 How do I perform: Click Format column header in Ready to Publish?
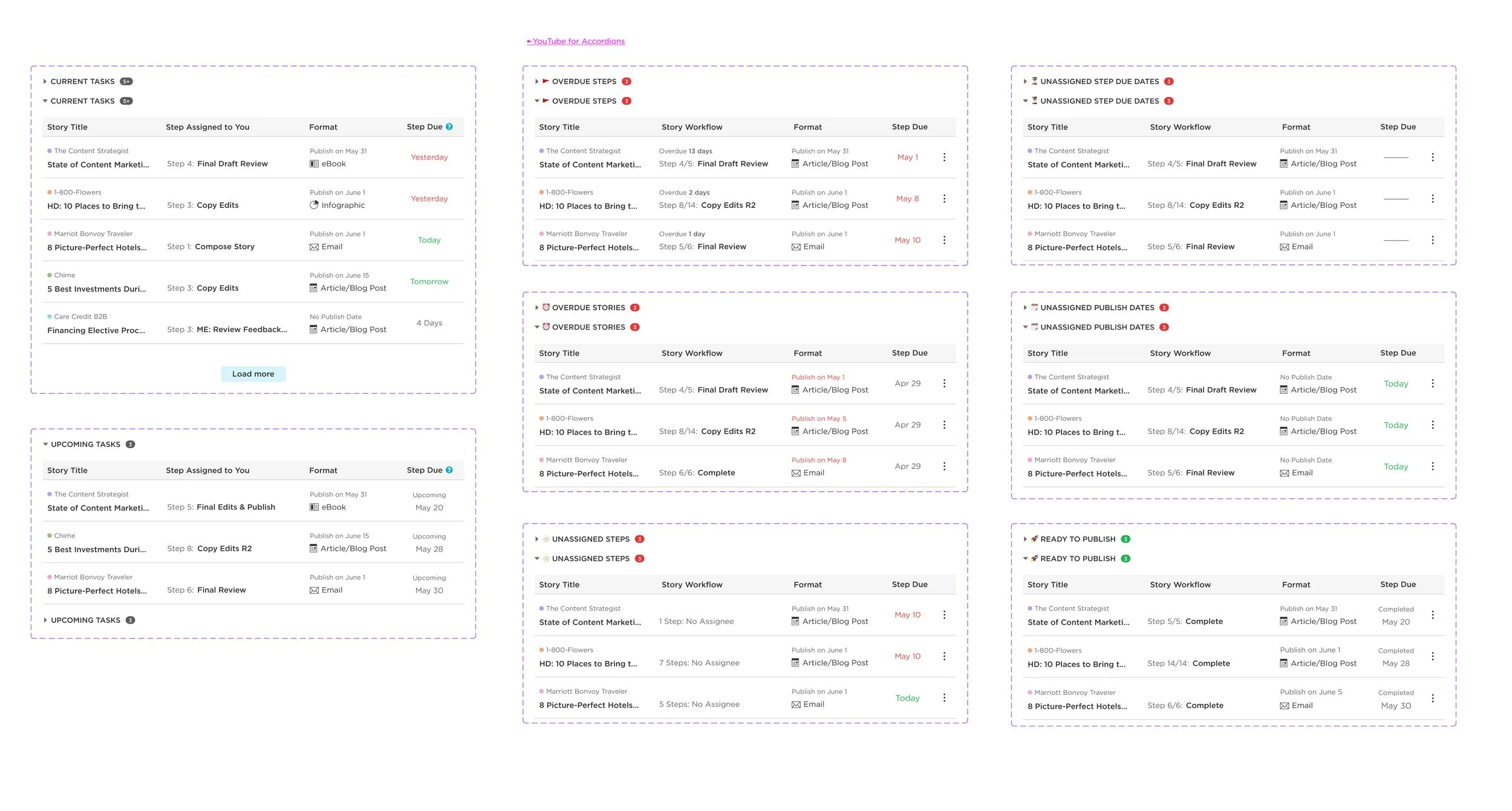pyautogui.click(x=1296, y=585)
